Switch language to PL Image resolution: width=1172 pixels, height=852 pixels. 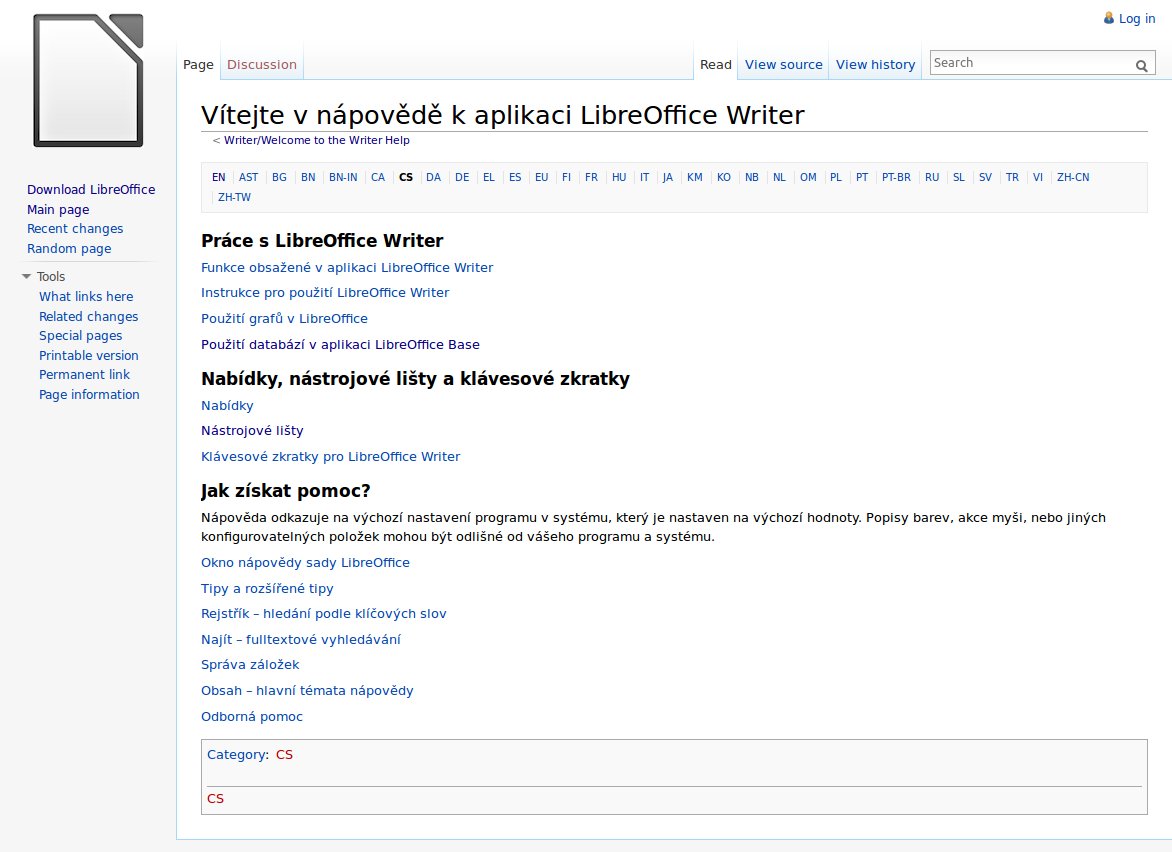[x=836, y=177]
